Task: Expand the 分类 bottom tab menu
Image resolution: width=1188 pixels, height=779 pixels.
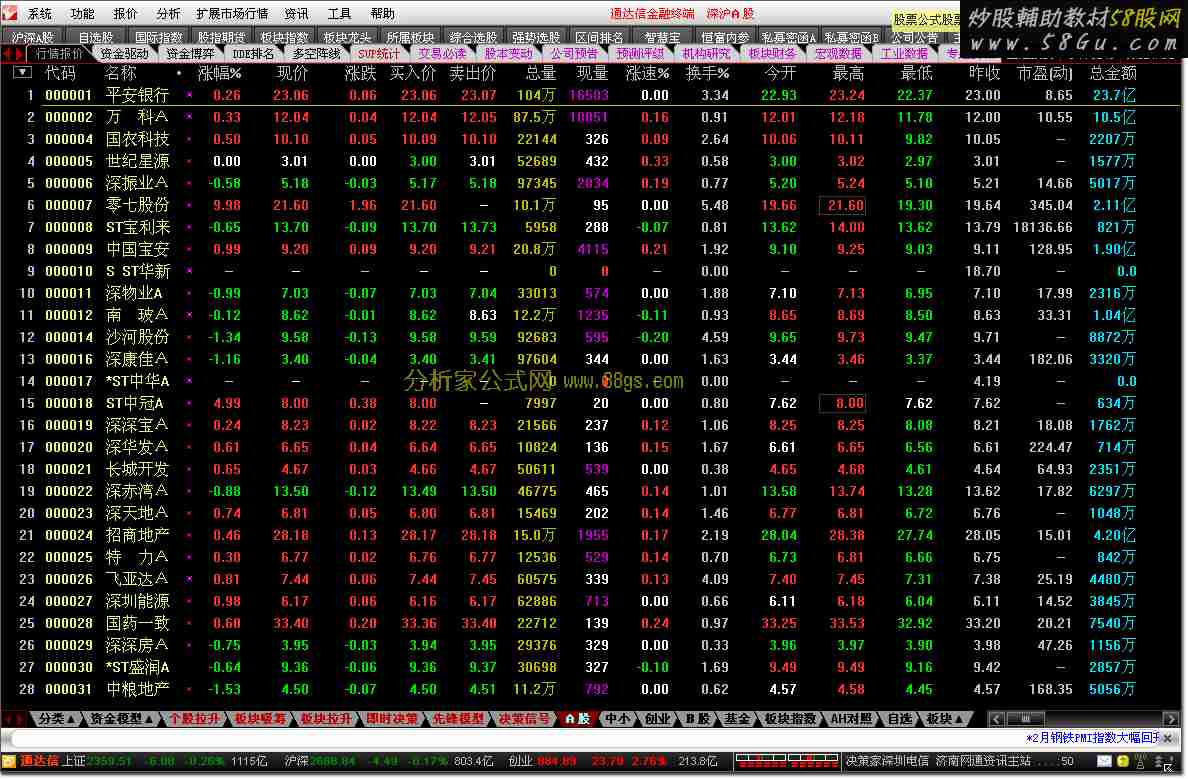Action: click(x=56, y=718)
